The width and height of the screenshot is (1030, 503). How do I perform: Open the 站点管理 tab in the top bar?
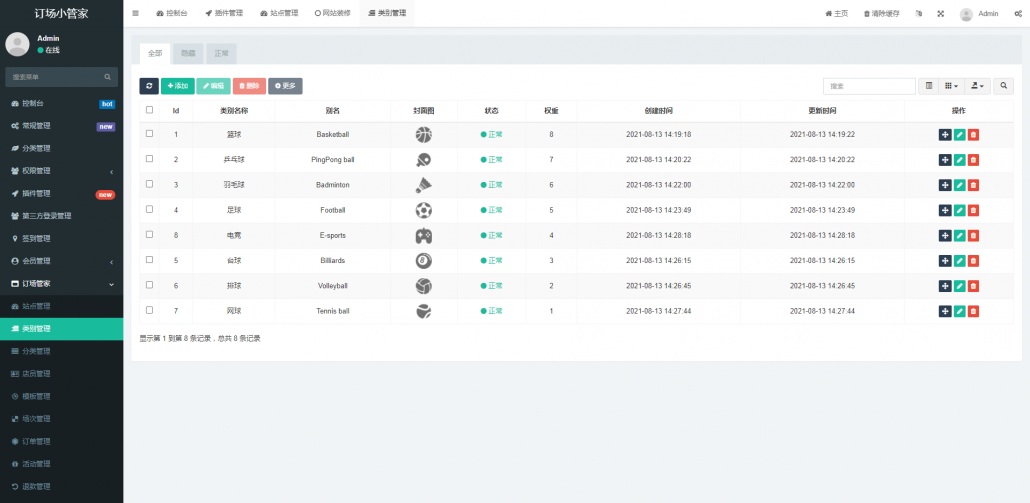(278, 14)
